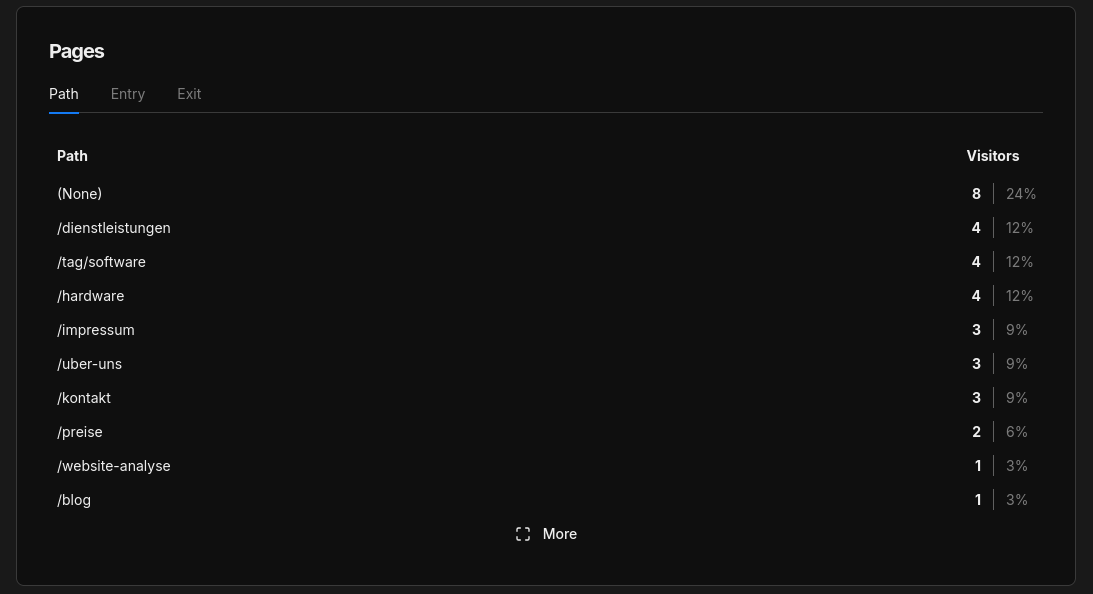Viewport: 1093px width, 594px height.
Task: Click the Path column header
Action: coord(72,156)
